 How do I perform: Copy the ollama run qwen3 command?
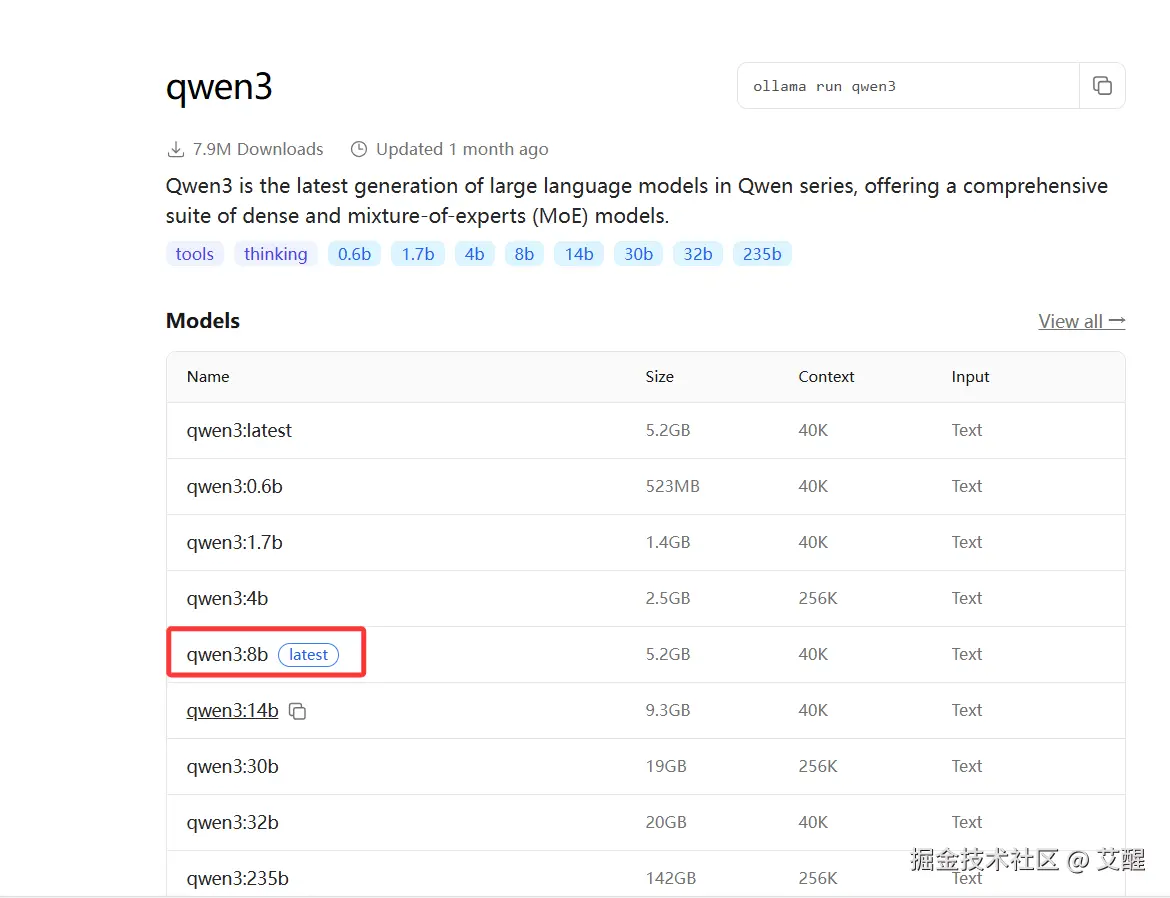tap(1102, 86)
